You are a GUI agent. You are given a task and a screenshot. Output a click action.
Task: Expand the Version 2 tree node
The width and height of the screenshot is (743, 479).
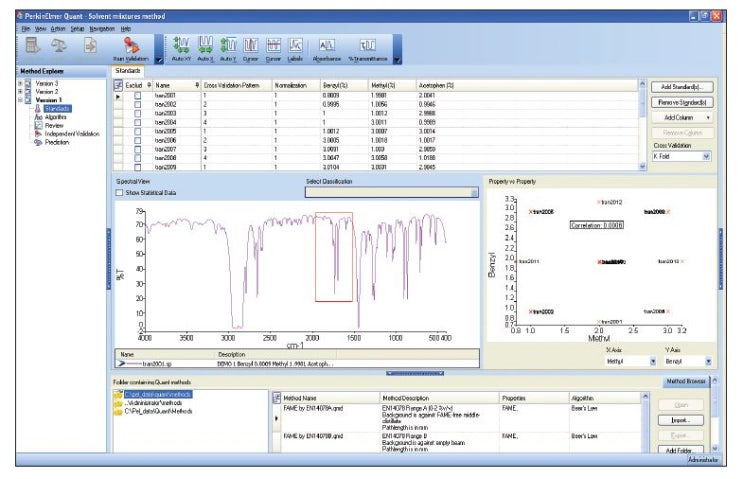[20, 91]
